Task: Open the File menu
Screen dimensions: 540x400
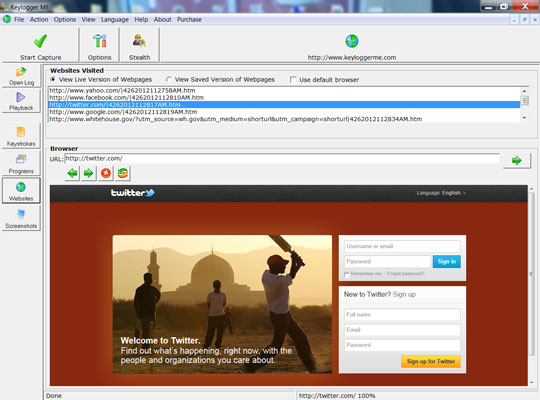Action: (x=19, y=20)
